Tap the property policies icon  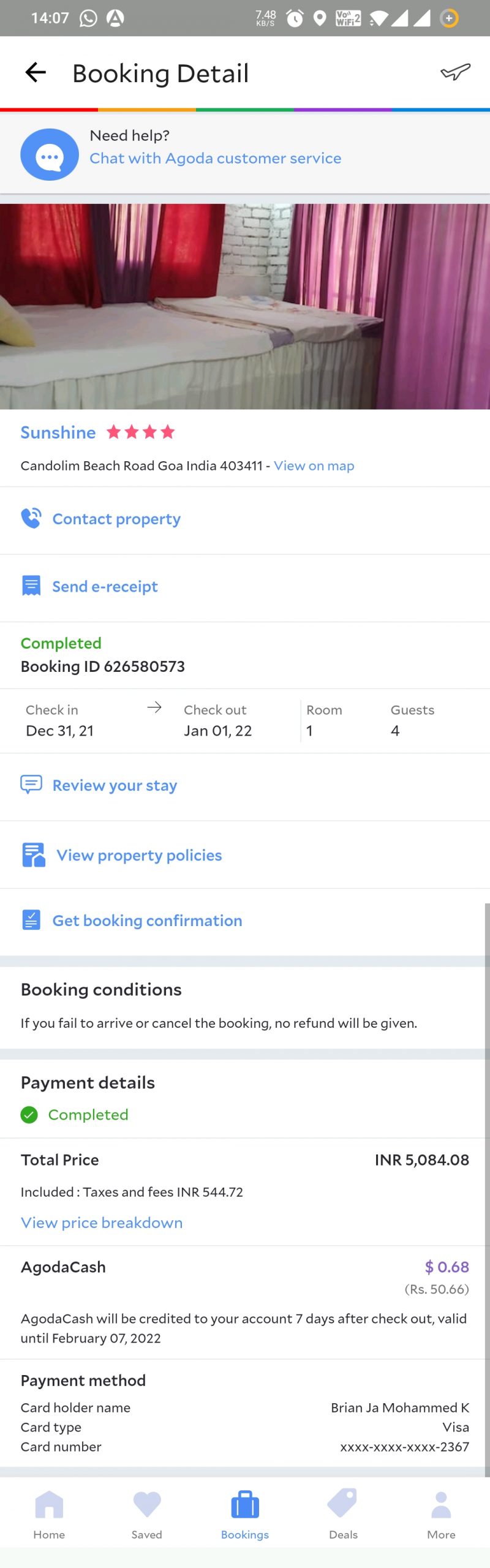pos(34,854)
